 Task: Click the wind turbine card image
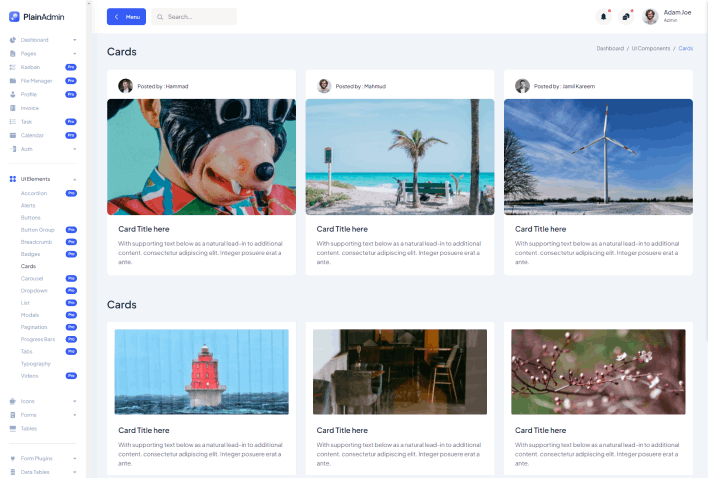click(x=598, y=156)
